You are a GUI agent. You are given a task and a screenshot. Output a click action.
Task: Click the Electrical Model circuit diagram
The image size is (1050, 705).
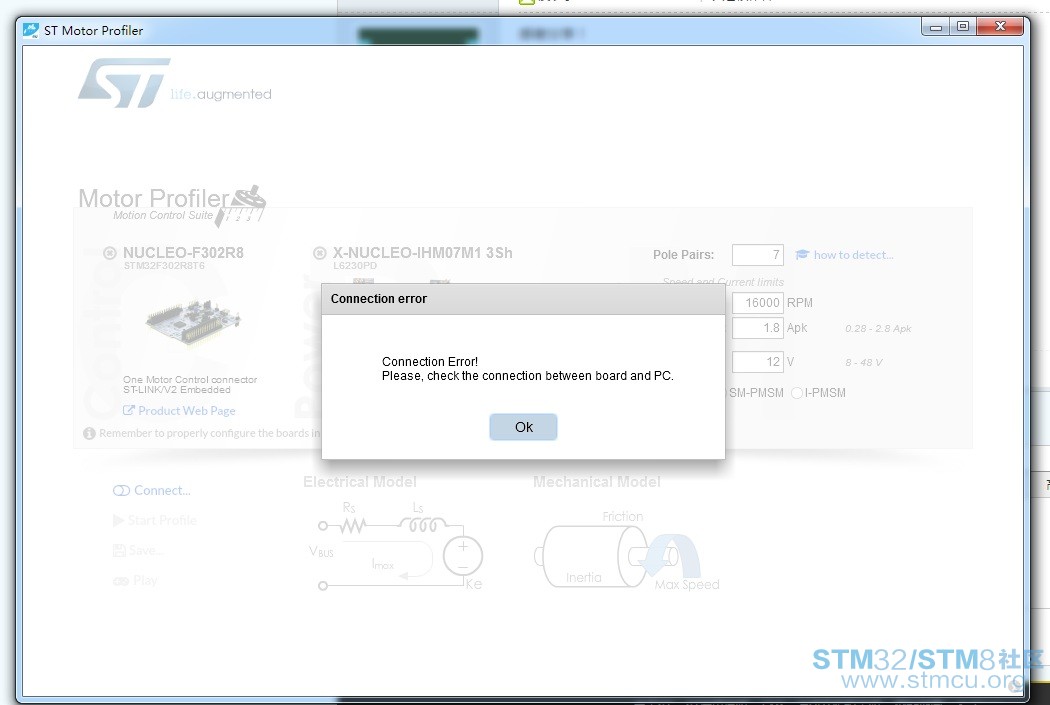396,546
